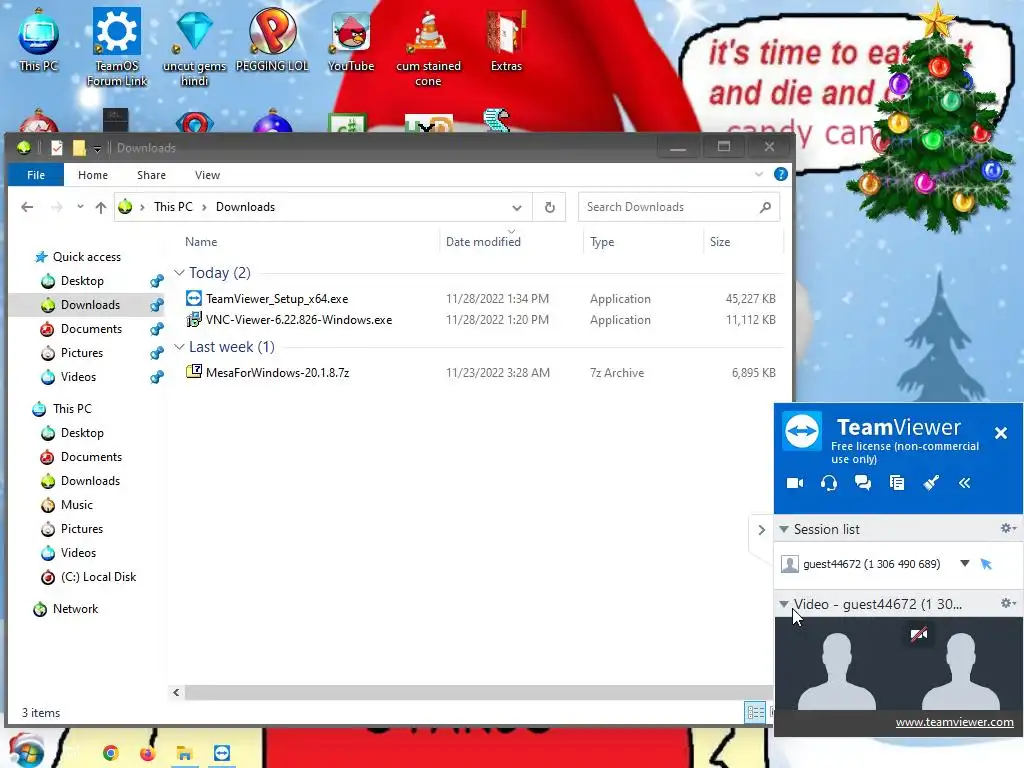The height and width of the screenshot is (768, 1024).
Task: Open dropdown arrow next to guest44672
Action: (x=965, y=563)
